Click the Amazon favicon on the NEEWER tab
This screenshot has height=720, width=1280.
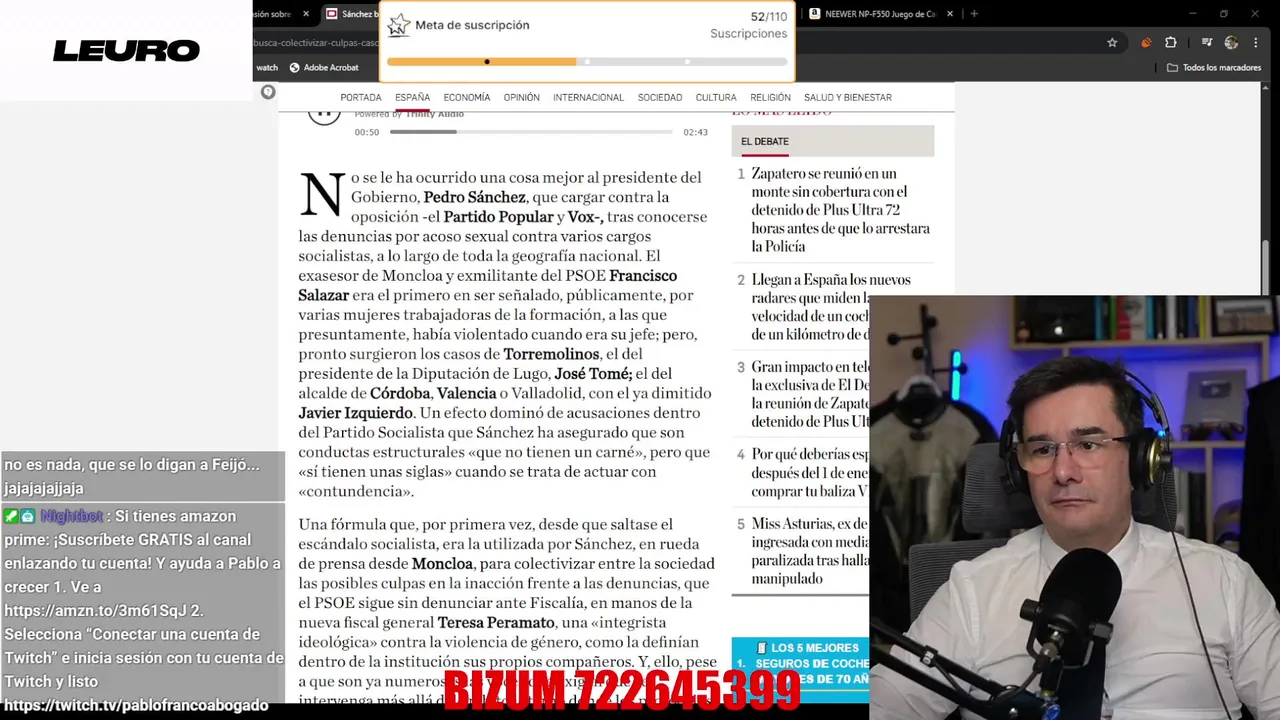coord(814,14)
